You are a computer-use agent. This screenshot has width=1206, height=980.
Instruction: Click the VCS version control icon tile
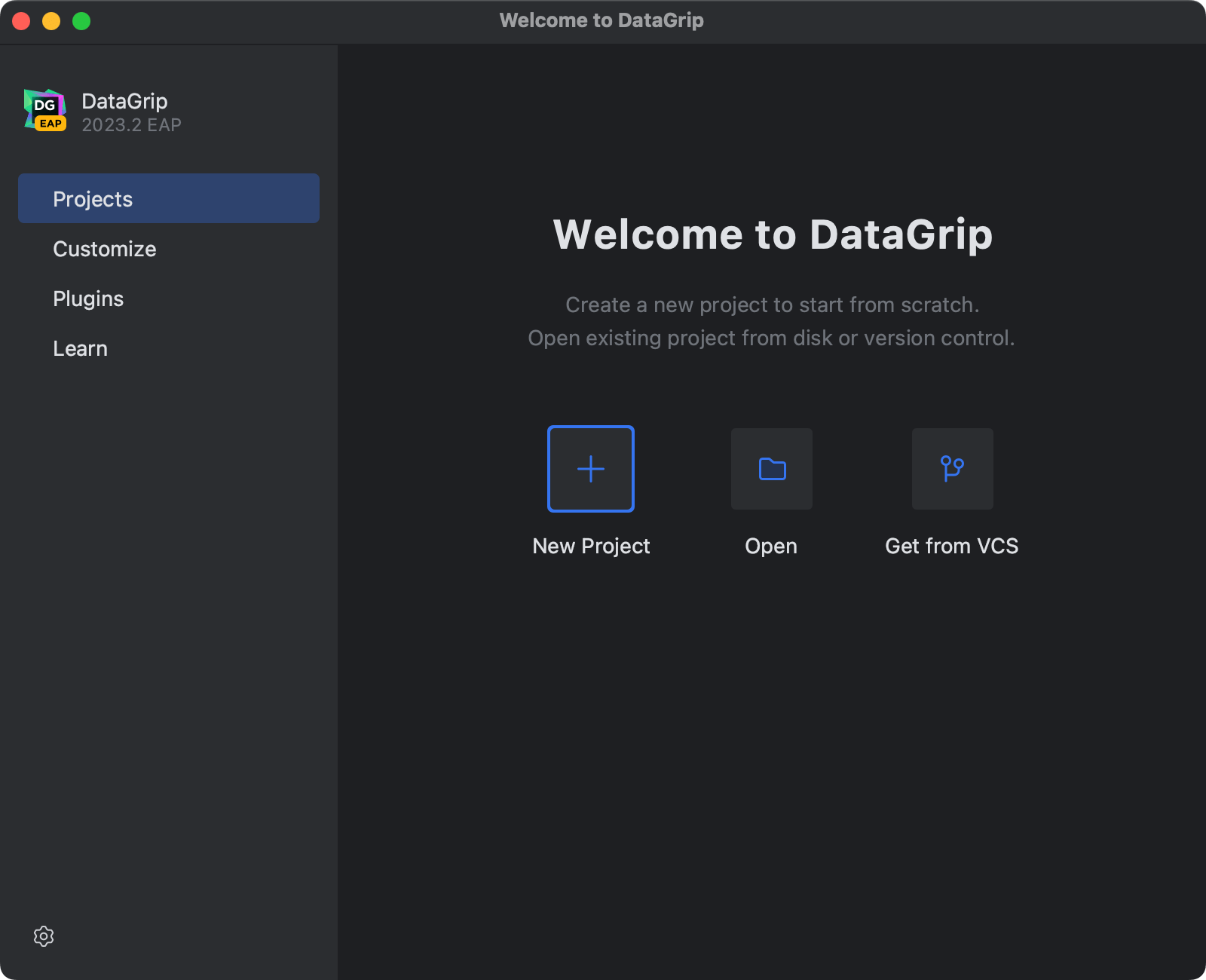(x=952, y=468)
